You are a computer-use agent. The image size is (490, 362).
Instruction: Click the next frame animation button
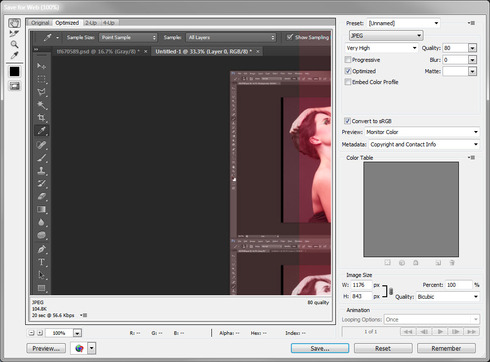coord(456,332)
